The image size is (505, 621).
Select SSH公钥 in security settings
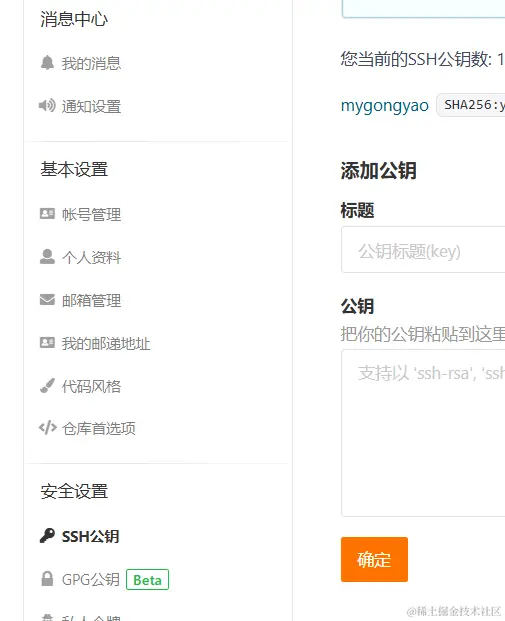tap(90, 536)
